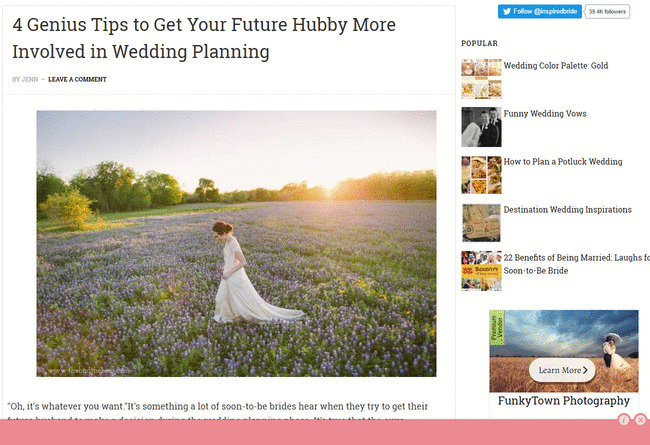Click the ad info icon on pink banner
The height and width of the screenshot is (445, 650).
tap(624, 420)
